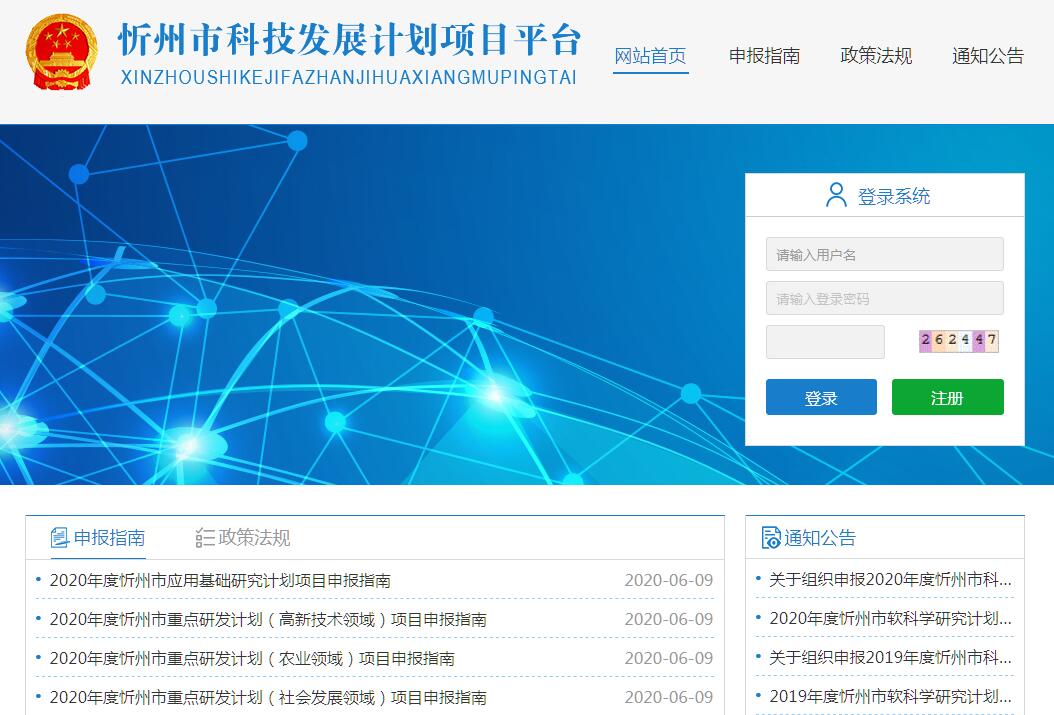Open 通知公告 in the top navigation

coord(987,56)
